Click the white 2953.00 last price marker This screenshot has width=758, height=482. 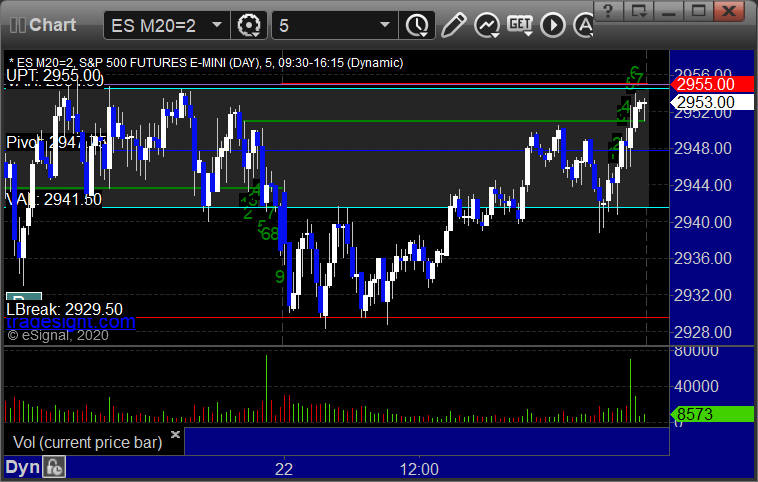pyautogui.click(x=712, y=102)
